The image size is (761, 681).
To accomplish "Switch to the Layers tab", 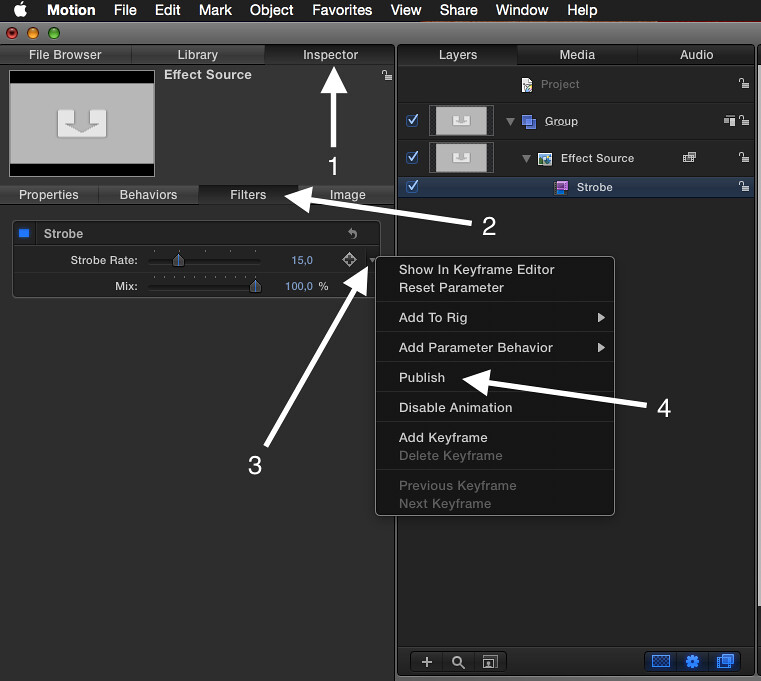I will (x=458, y=55).
